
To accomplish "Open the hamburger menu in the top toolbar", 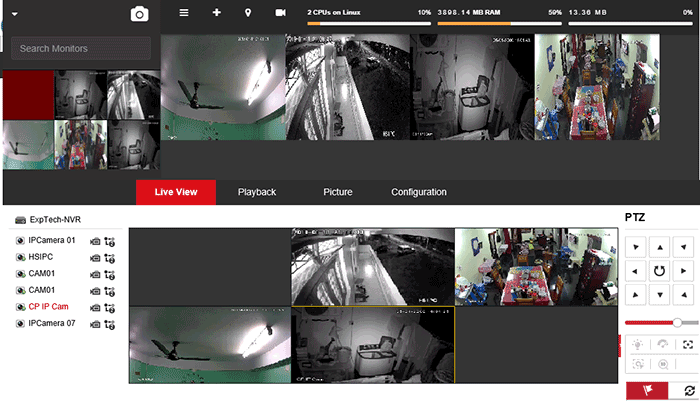I will pos(183,13).
